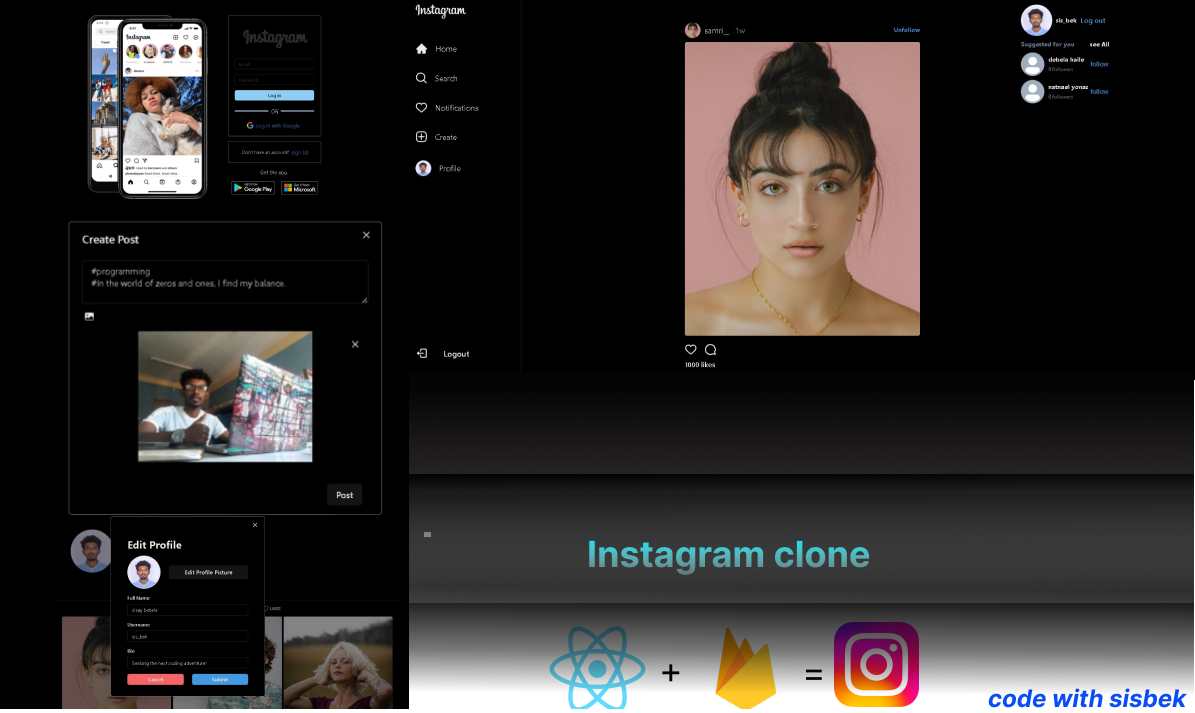Close the Create Post dialog

367,235
